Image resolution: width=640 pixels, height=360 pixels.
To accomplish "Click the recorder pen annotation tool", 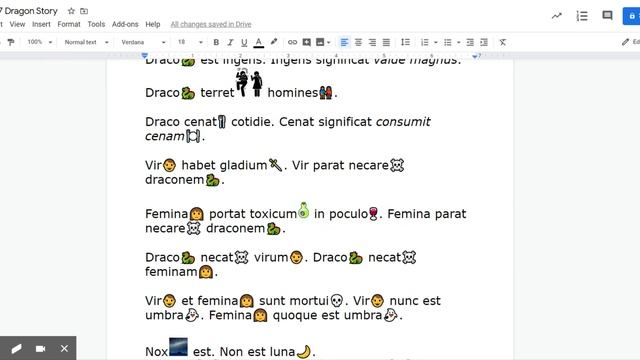I will [x=16, y=349].
